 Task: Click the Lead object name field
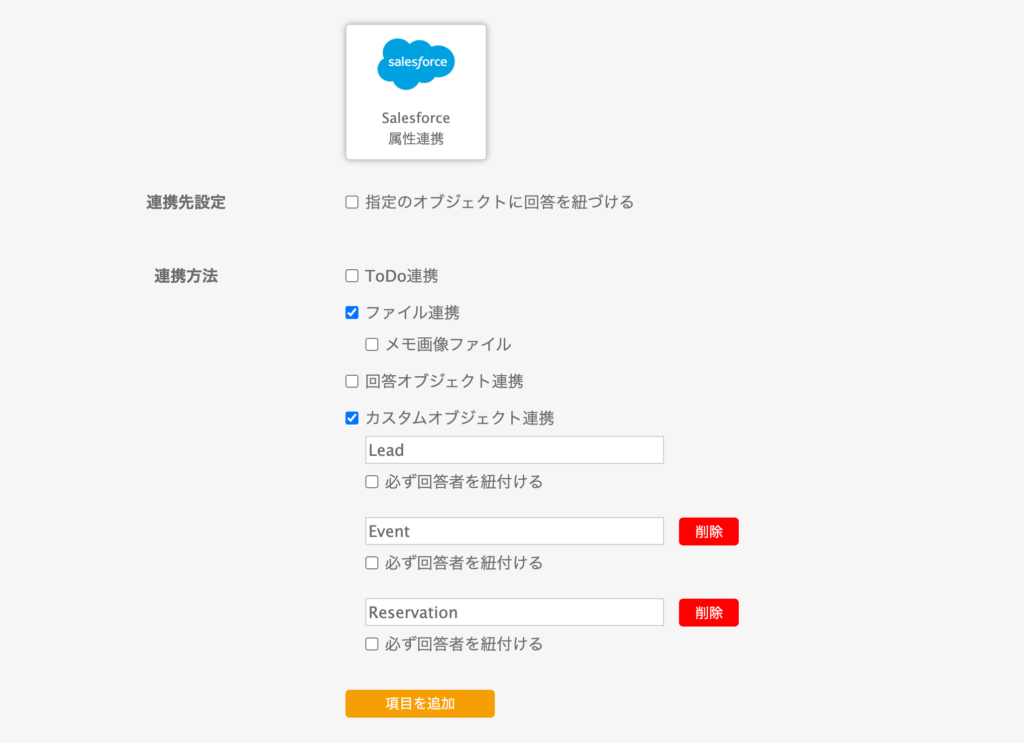coord(514,450)
